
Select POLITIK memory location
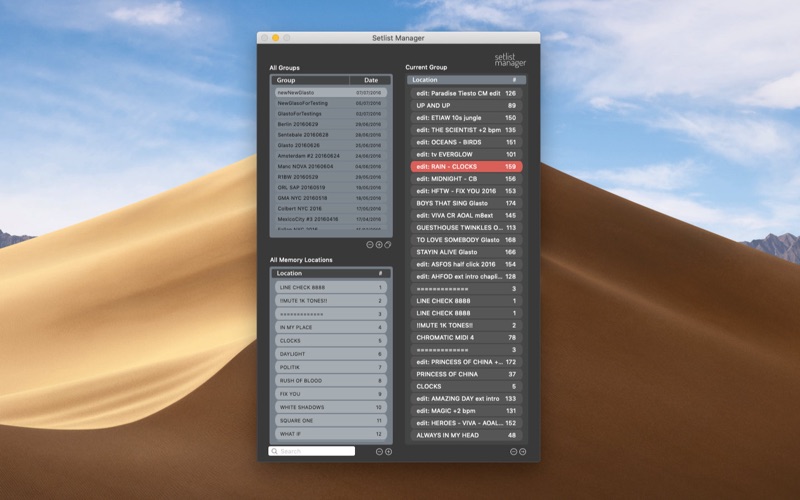331,367
